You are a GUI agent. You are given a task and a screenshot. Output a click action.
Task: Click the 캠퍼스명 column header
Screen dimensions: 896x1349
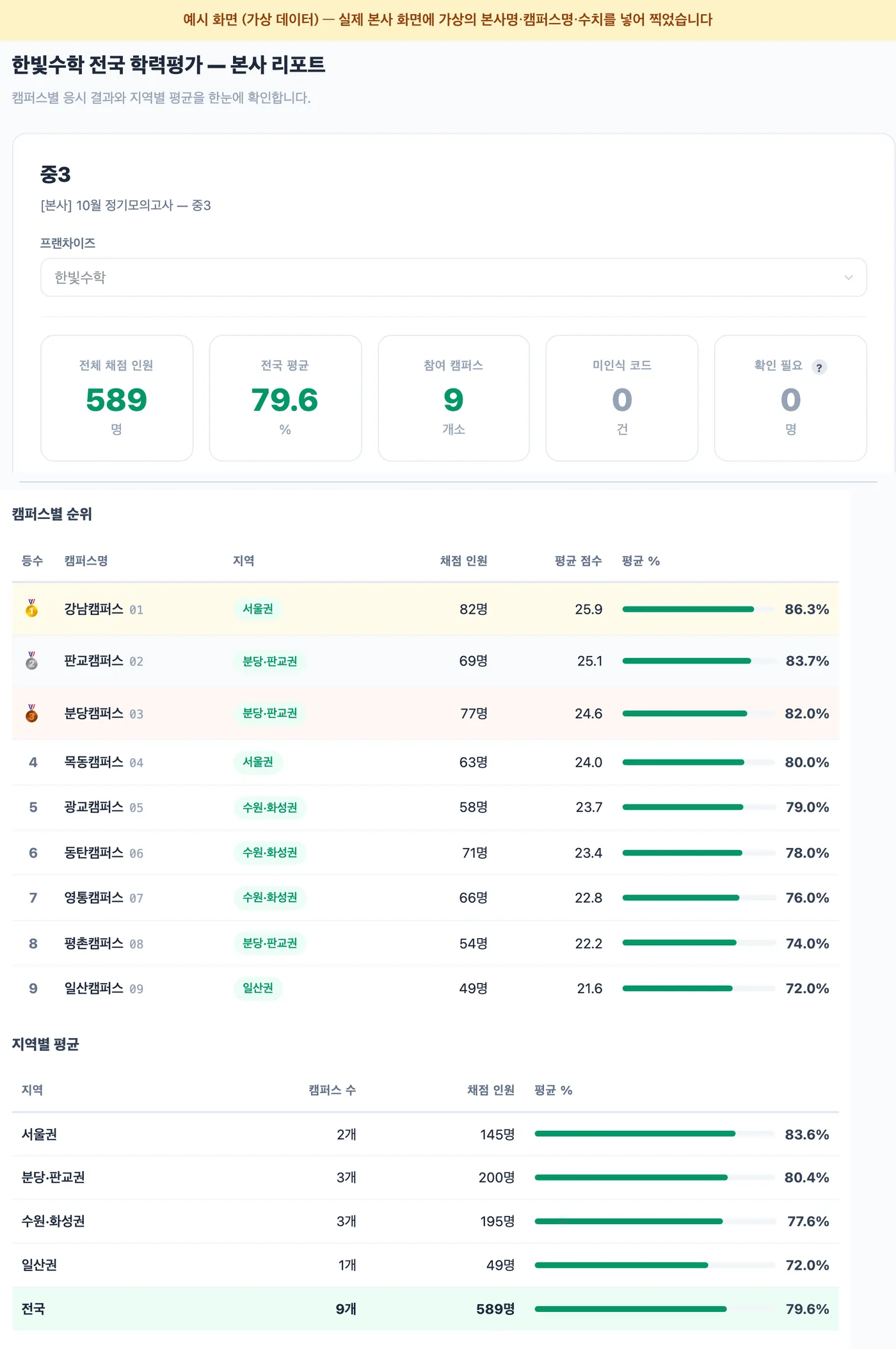(86, 561)
